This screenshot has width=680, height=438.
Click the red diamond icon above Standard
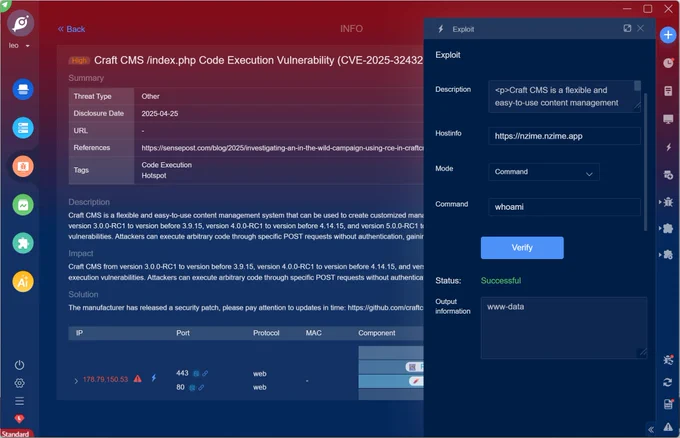pos(20,418)
